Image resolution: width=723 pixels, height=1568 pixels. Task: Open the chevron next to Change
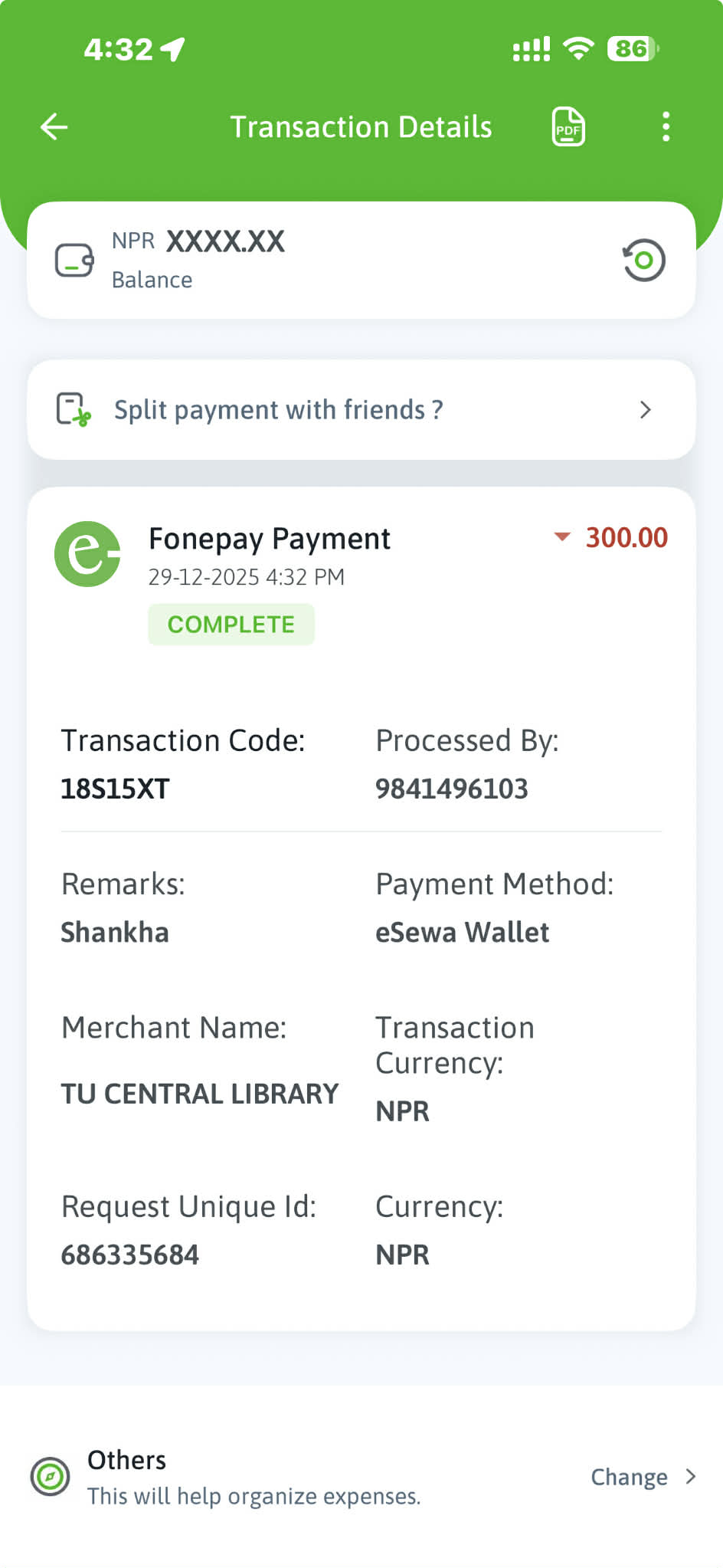point(691,1477)
